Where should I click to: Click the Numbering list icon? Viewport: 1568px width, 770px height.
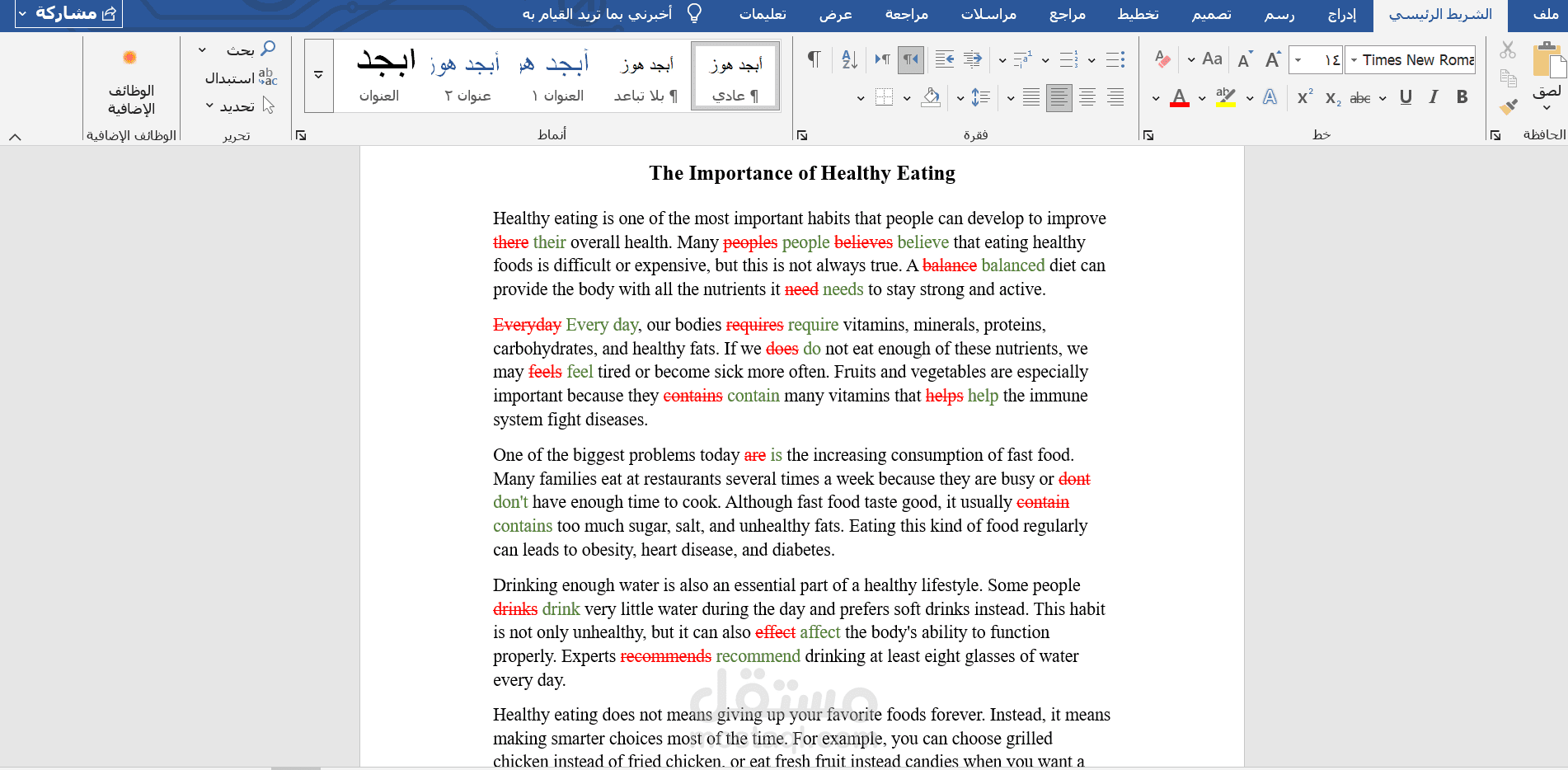1068,59
